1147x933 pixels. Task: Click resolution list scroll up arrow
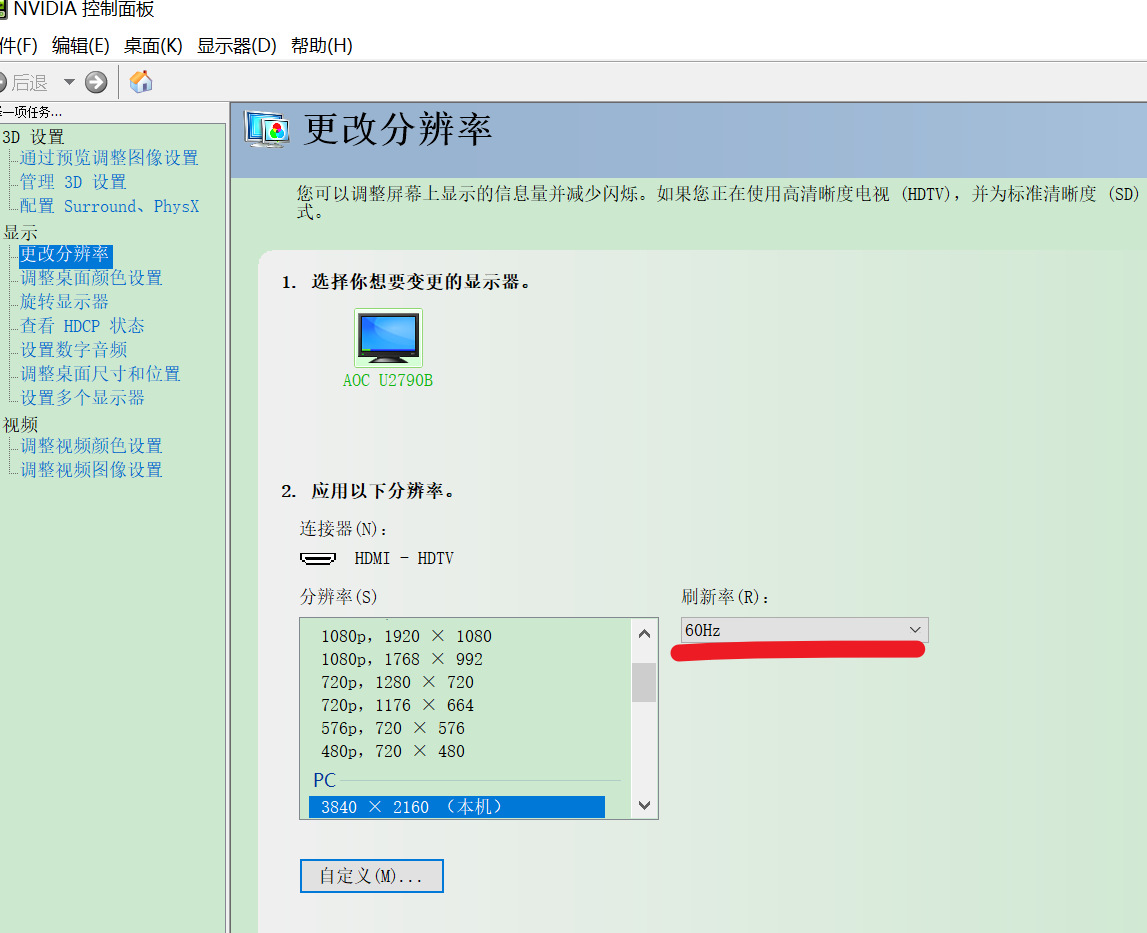(644, 634)
